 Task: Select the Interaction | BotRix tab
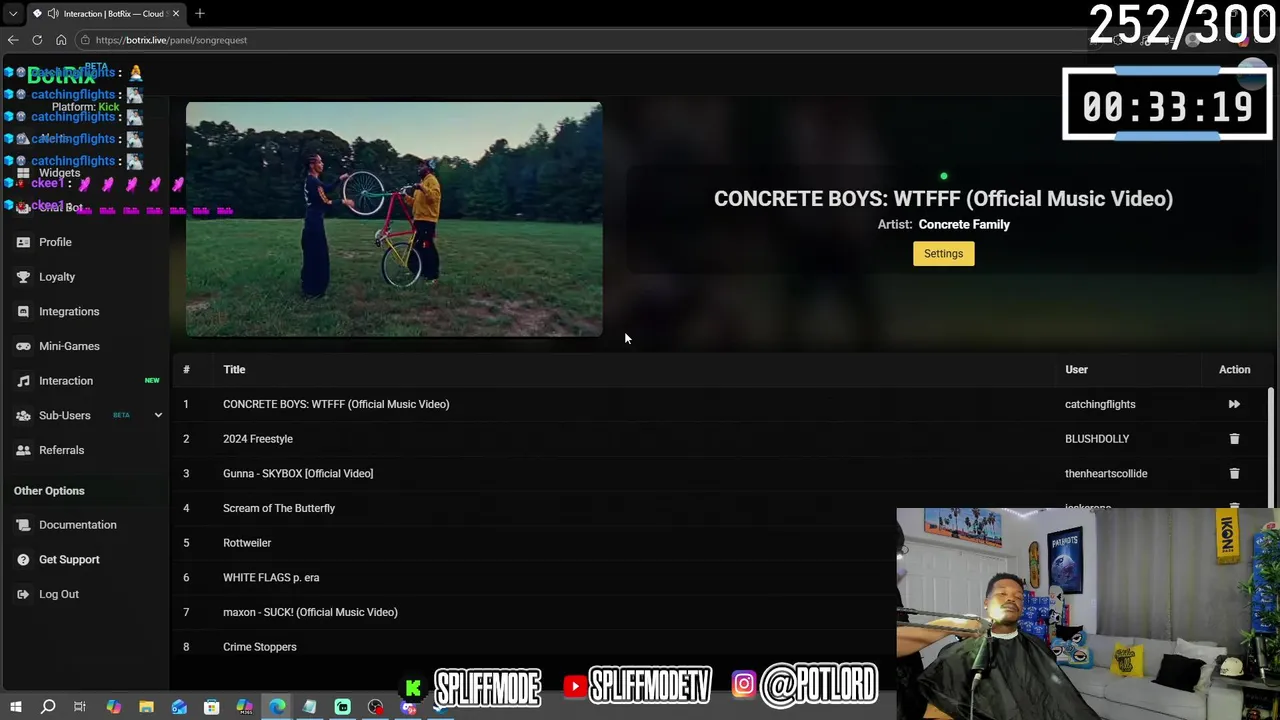pyautogui.click(x=106, y=14)
